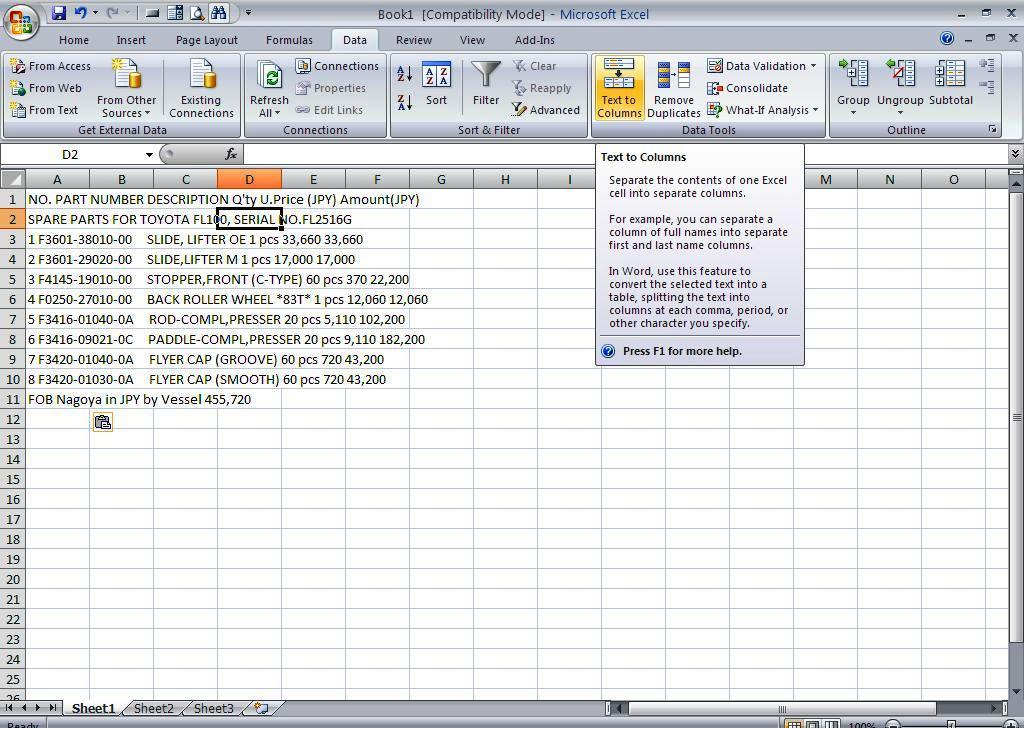Go to first sheet navigation arrow

click(9, 708)
